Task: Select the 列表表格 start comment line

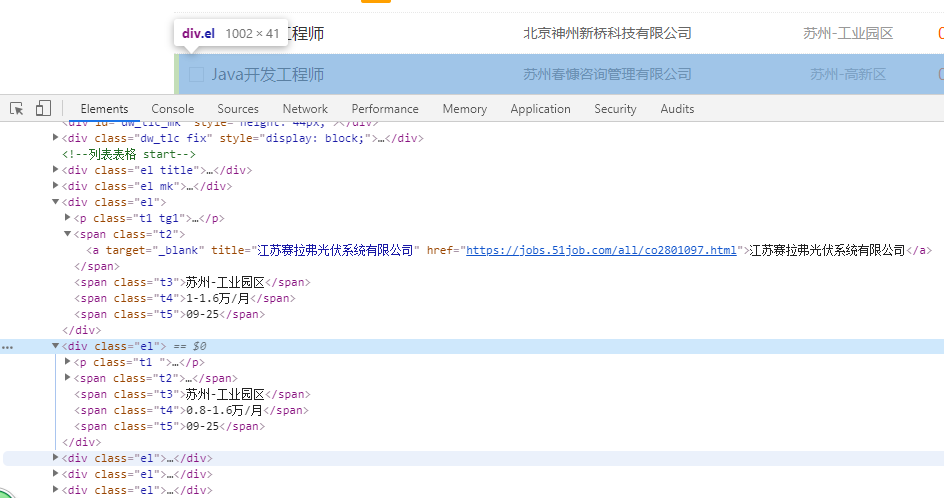Action: [129, 154]
